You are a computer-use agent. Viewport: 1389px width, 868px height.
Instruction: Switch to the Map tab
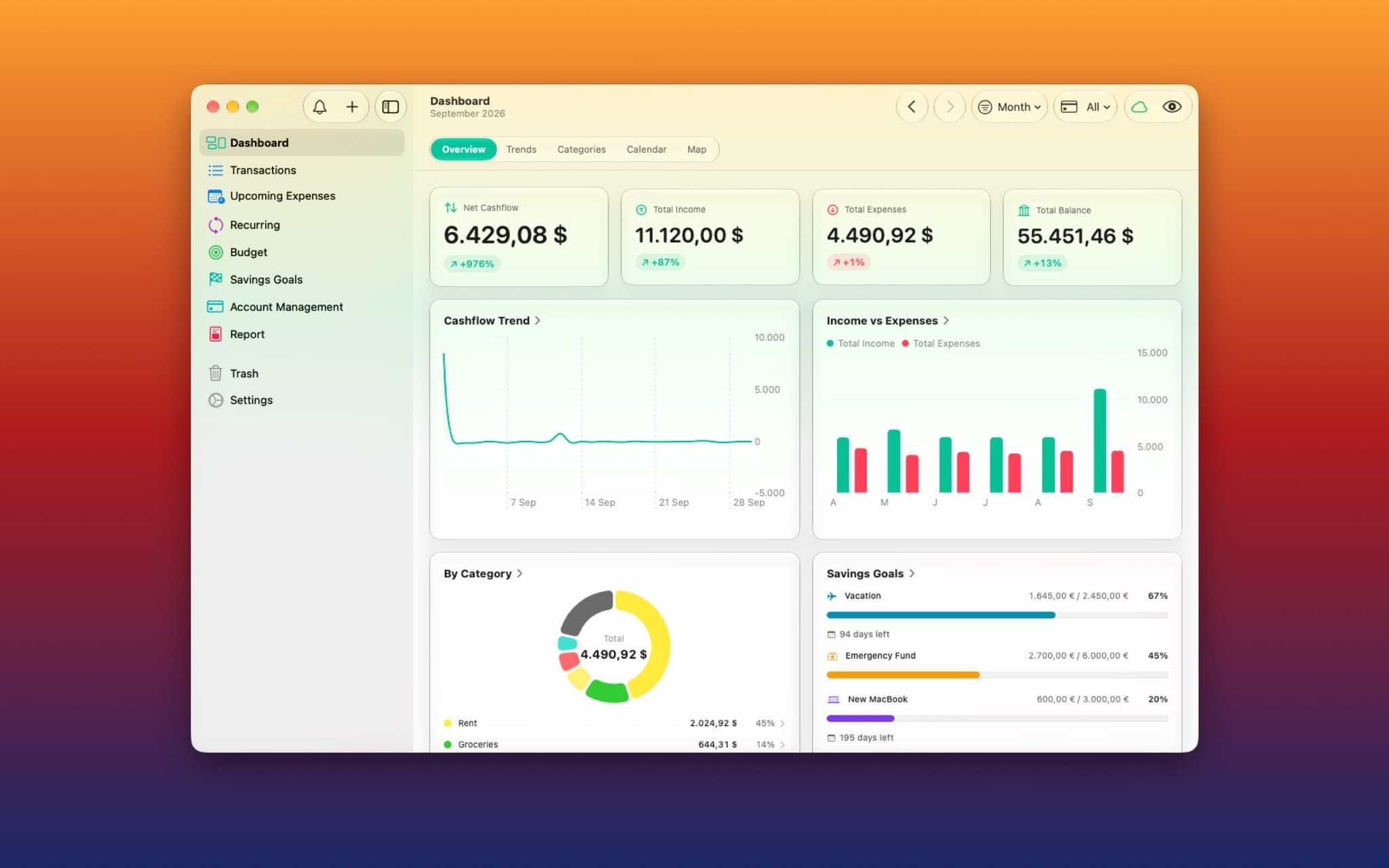[x=697, y=149]
